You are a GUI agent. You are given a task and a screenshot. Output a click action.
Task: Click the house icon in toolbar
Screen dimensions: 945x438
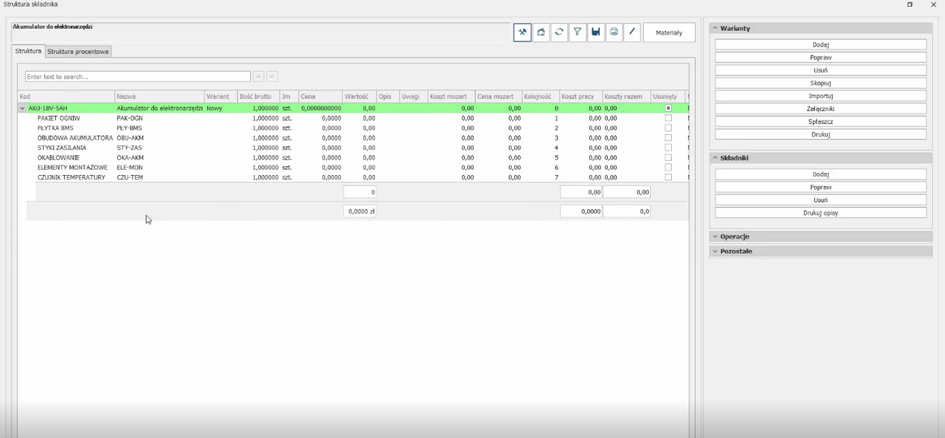541,33
